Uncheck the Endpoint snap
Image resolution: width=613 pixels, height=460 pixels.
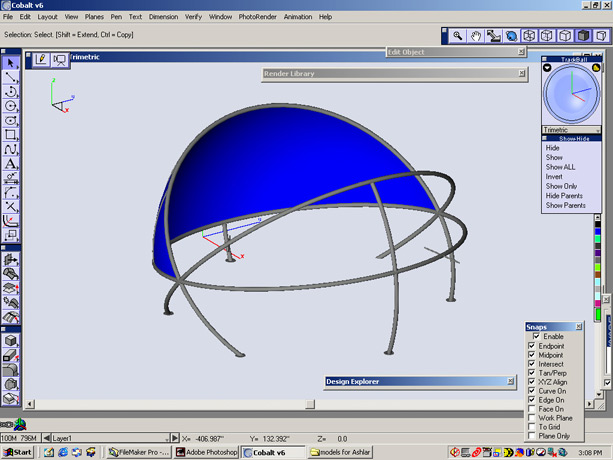532,346
